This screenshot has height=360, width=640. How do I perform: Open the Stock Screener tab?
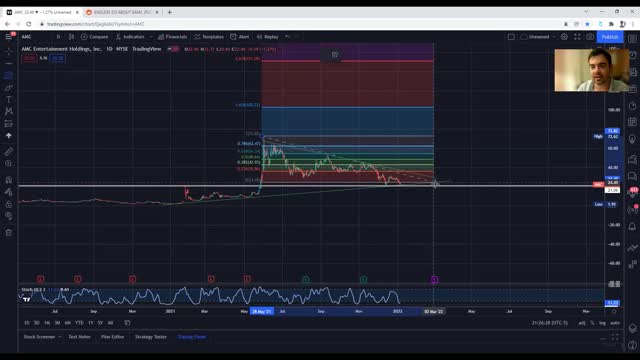point(39,337)
